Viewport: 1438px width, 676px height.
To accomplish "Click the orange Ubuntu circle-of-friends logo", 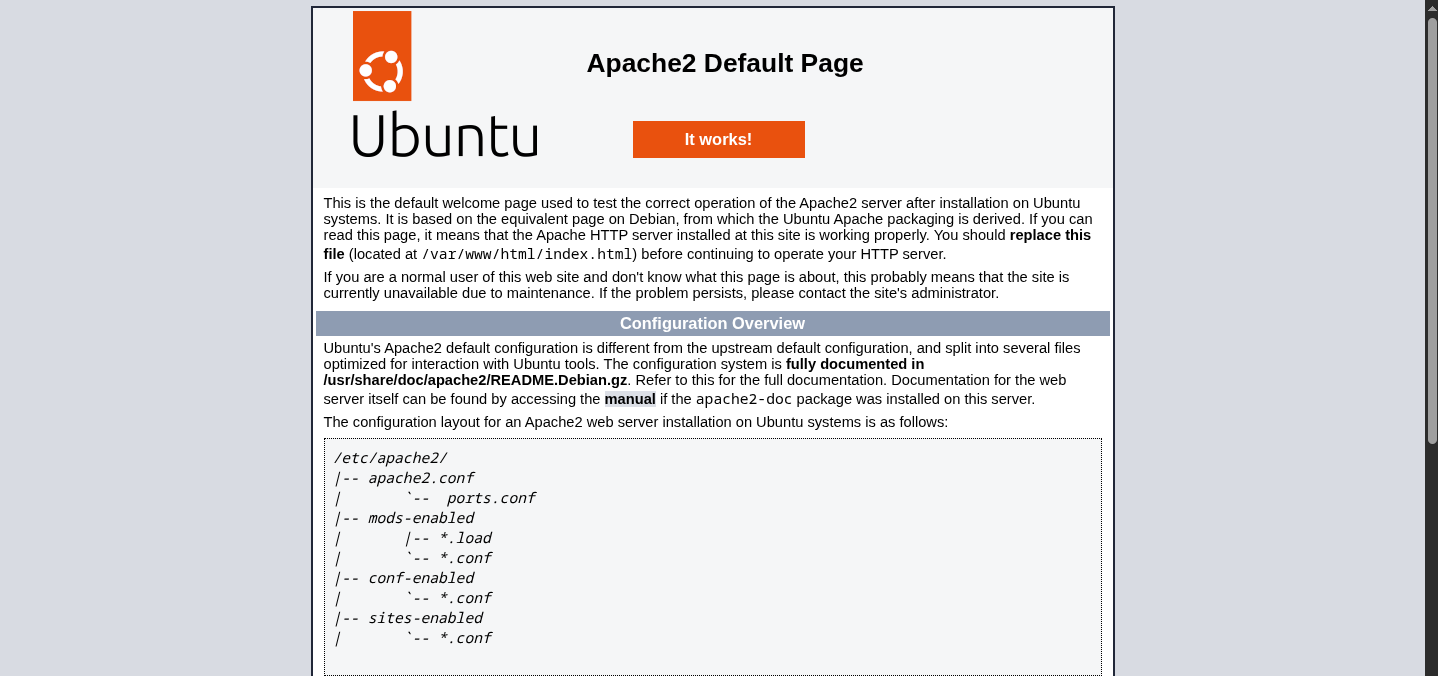I will point(382,57).
